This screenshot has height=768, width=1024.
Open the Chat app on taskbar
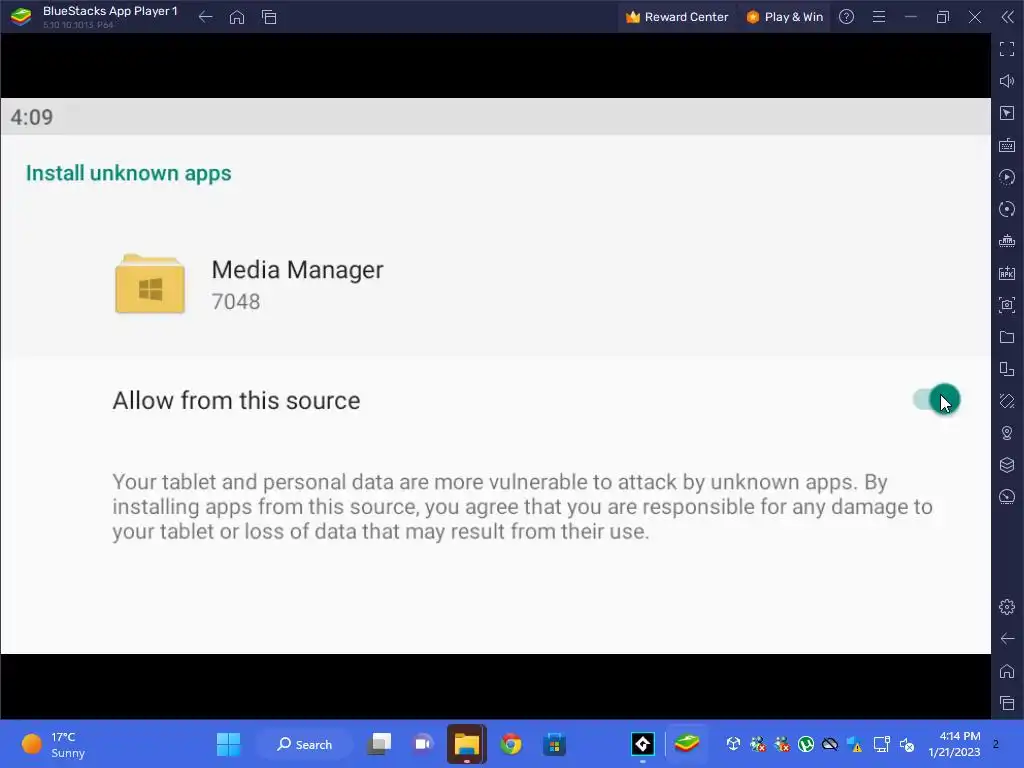pyautogui.click(x=423, y=744)
